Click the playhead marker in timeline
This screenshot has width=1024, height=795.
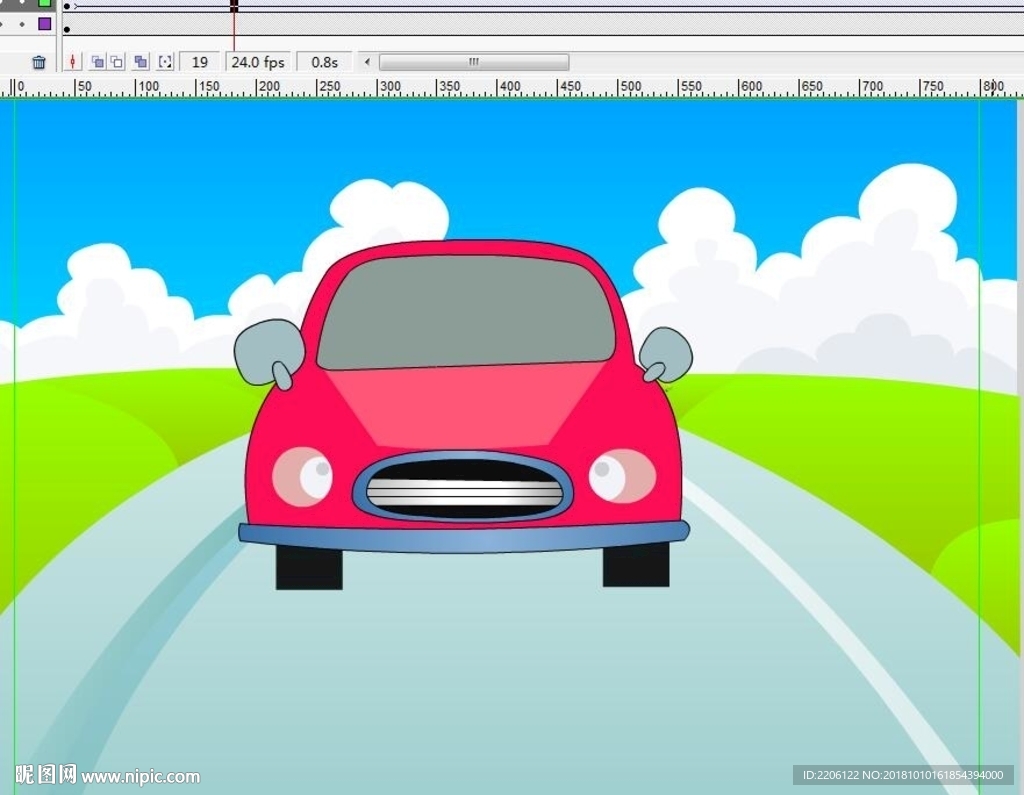click(x=234, y=5)
